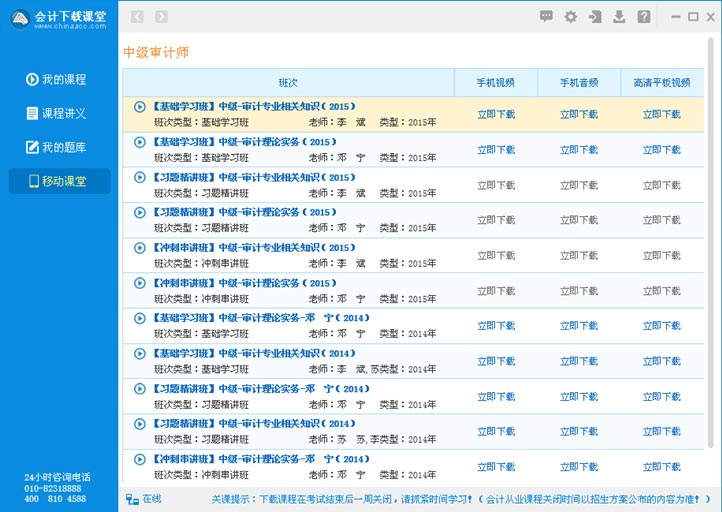Click play icon for 习题精讲班 中级-审计理论实务 2015

tap(140, 212)
